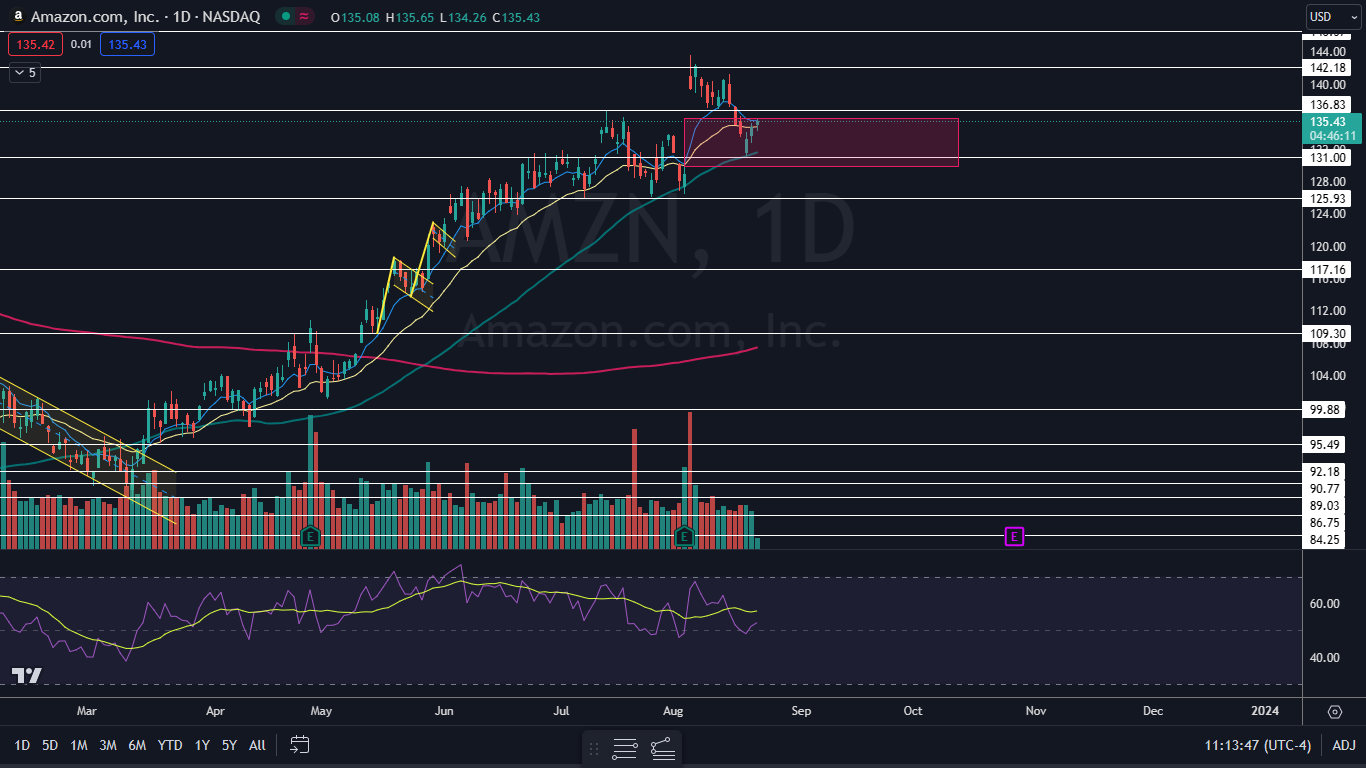Image resolution: width=1366 pixels, height=768 pixels.
Task: Click the red sell price 135.42 button
Action: tap(36, 44)
